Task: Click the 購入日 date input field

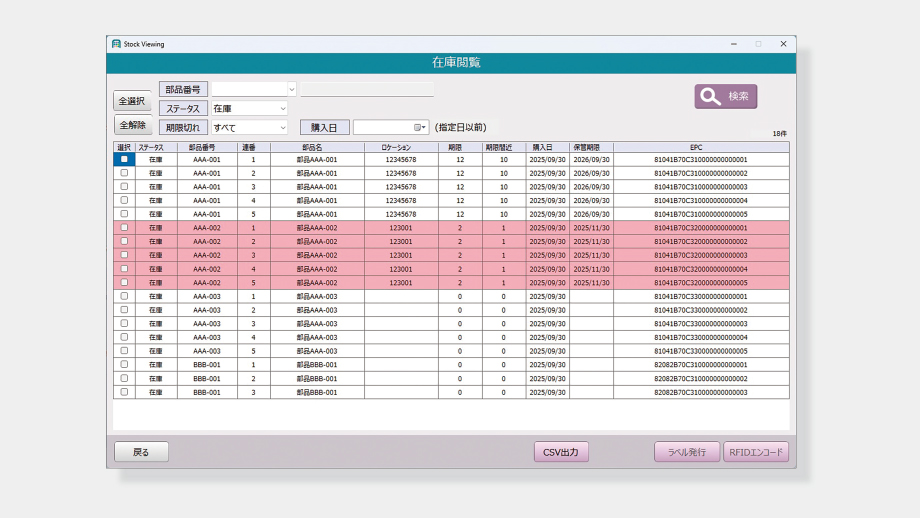Action: click(383, 127)
